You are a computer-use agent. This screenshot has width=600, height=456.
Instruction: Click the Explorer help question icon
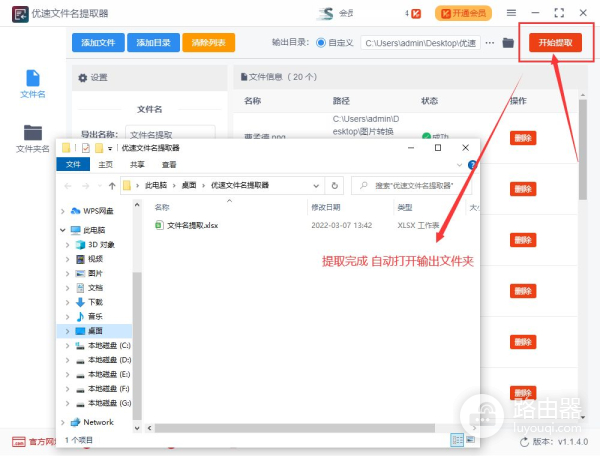pyautogui.click(x=473, y=165)
